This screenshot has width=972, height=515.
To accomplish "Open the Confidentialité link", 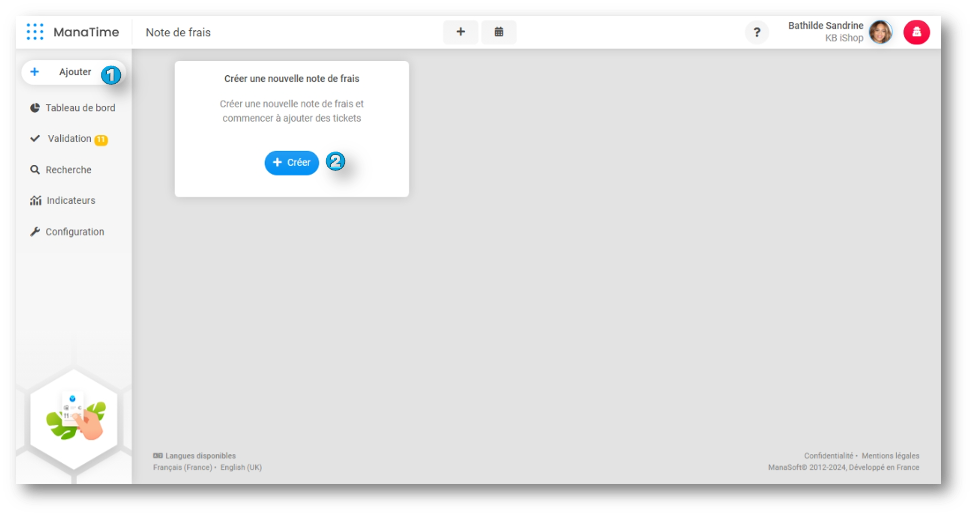I will [828, 456].
